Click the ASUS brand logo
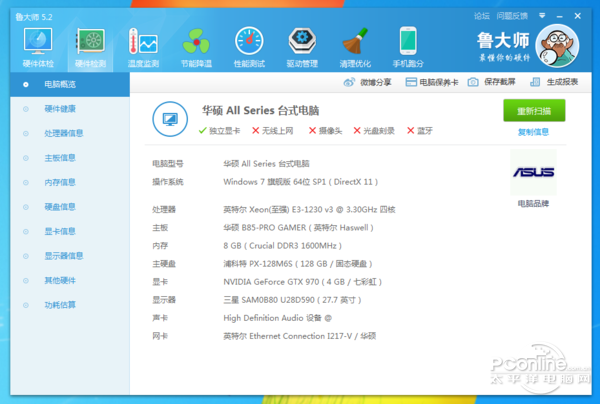Image resolution: width=600 pixels, height=404 pixels. click(x=533, y=173)
